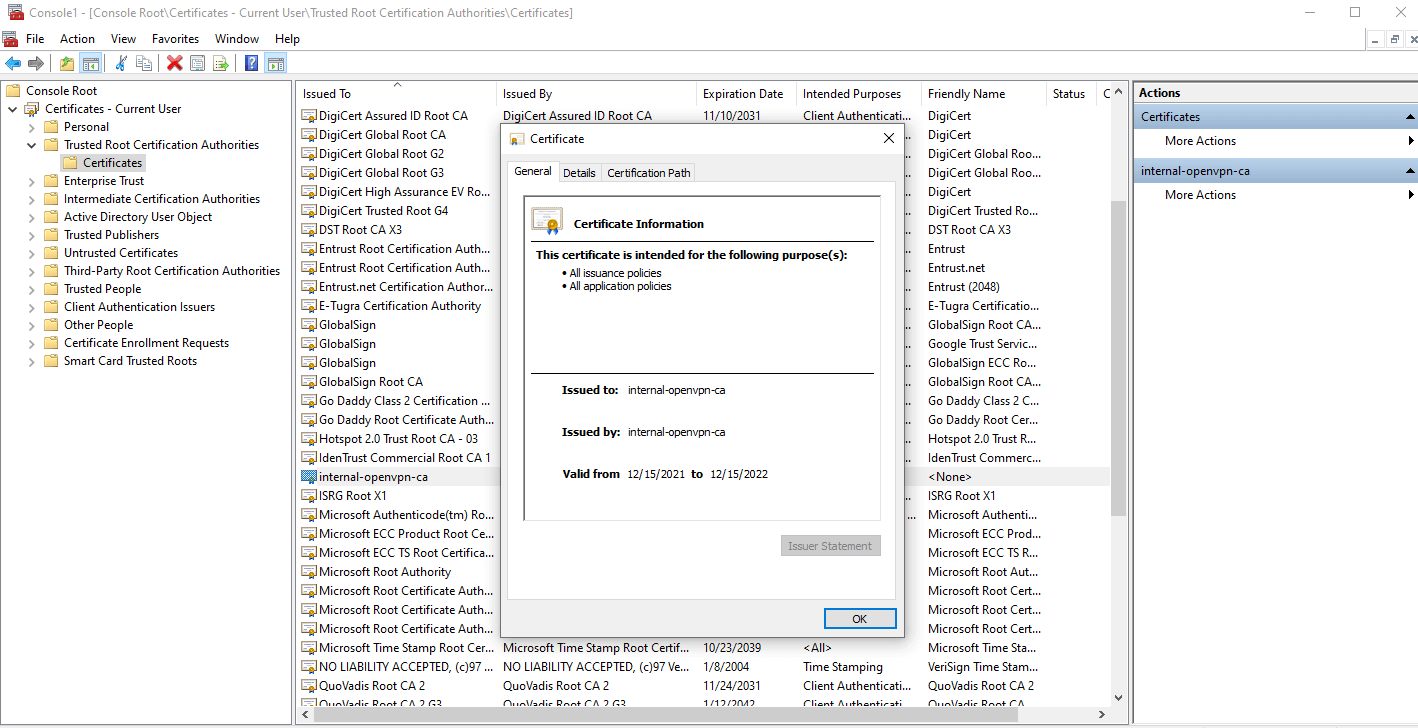Switch to the Details tab

point(579,173)
